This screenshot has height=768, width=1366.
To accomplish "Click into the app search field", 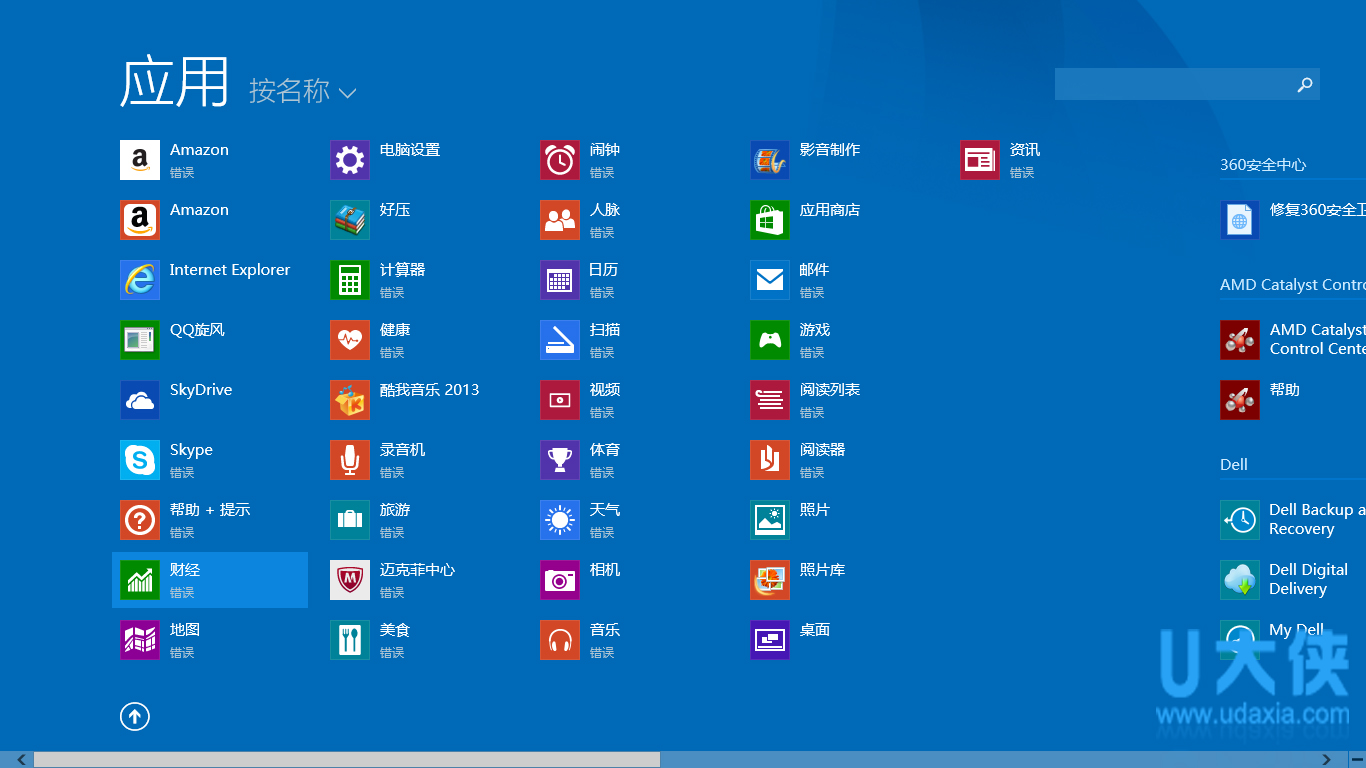I will click(1172, 85).
